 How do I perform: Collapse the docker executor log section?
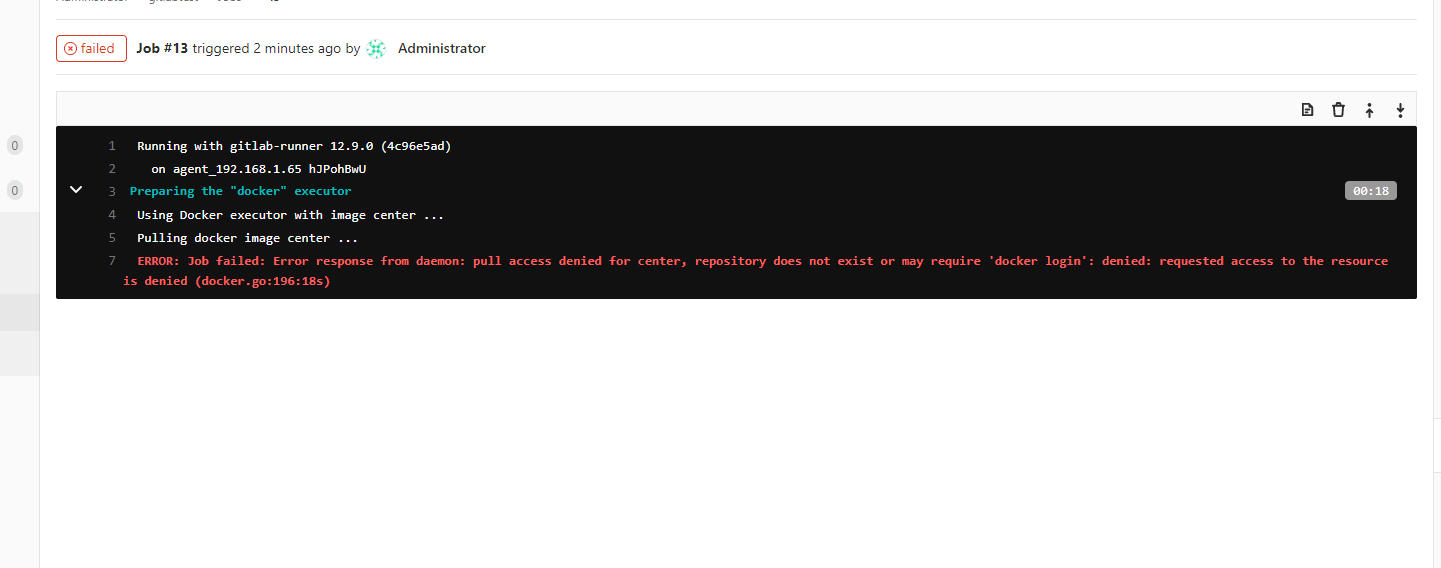pyautogui.click(x=76, y=189)
